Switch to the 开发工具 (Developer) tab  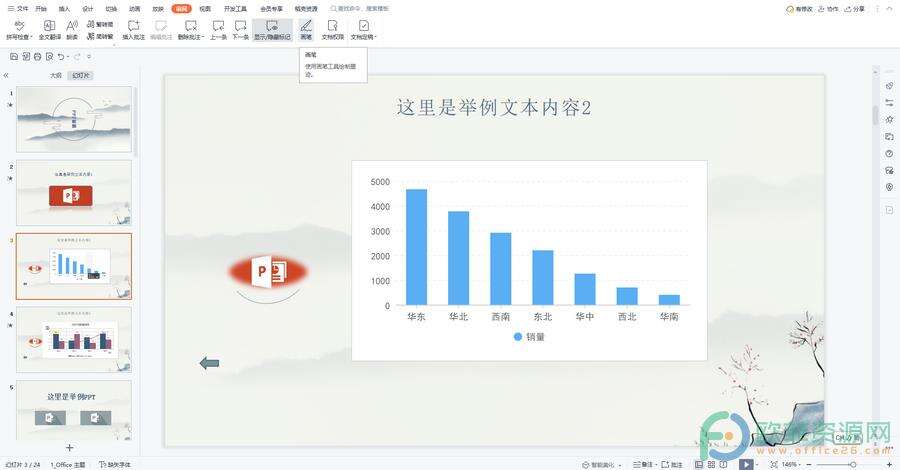click(235, 9)
